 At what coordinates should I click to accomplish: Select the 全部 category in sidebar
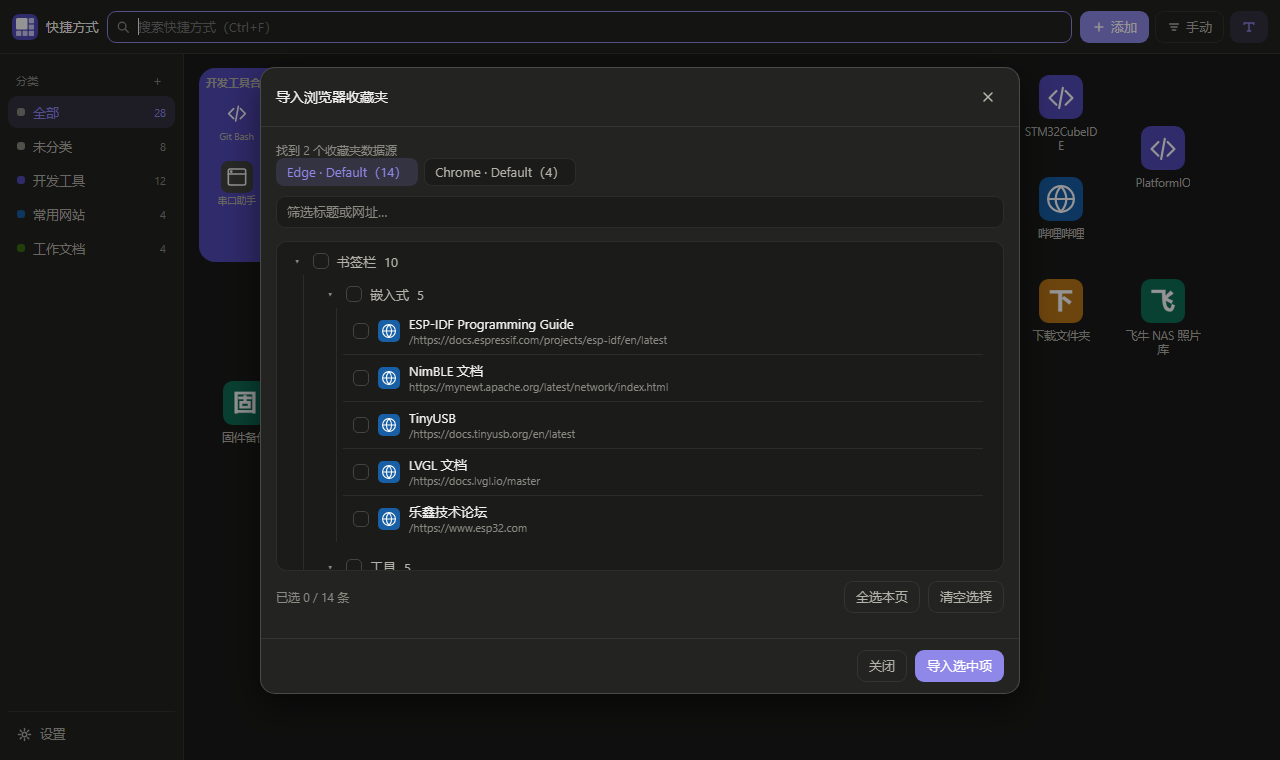point(91,113)
